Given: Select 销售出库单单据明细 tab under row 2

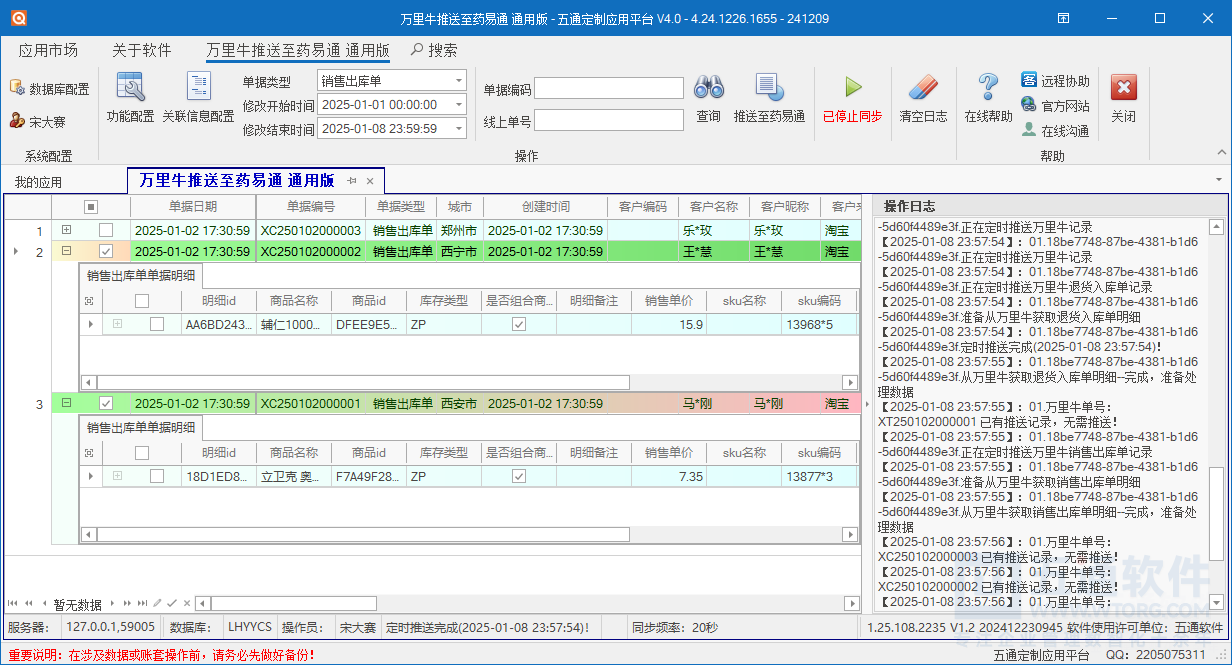Looking at the screenshot, I should [x=141, y=276].
